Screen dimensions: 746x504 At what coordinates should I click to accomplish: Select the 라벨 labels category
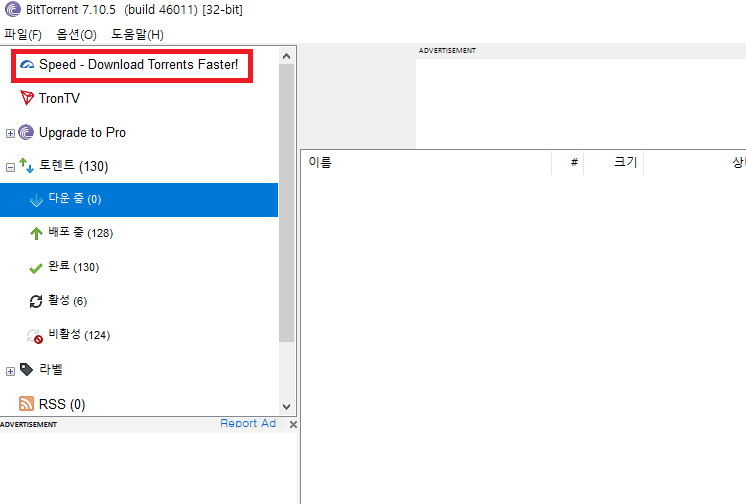50,369
